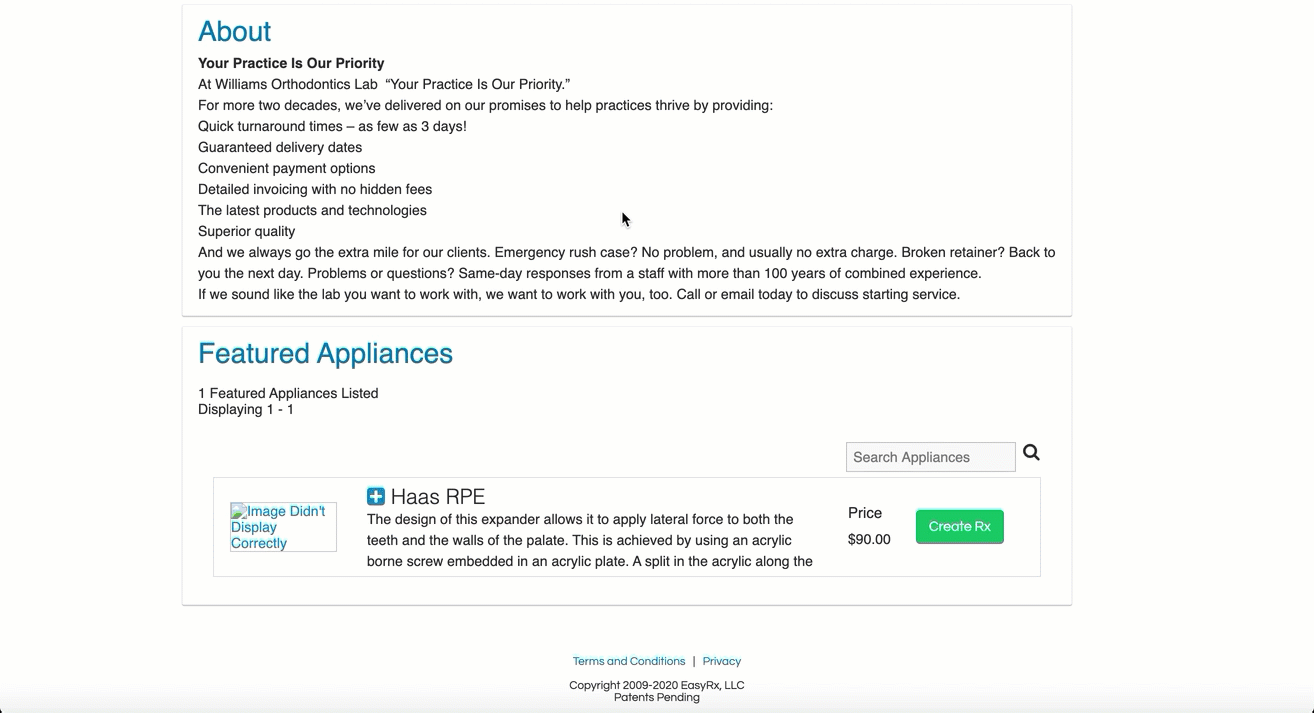Image resolution: width=1314 pixels, height=713 pixels.
Task: Focus the Search Appliances input field
Action: [930, 457]
